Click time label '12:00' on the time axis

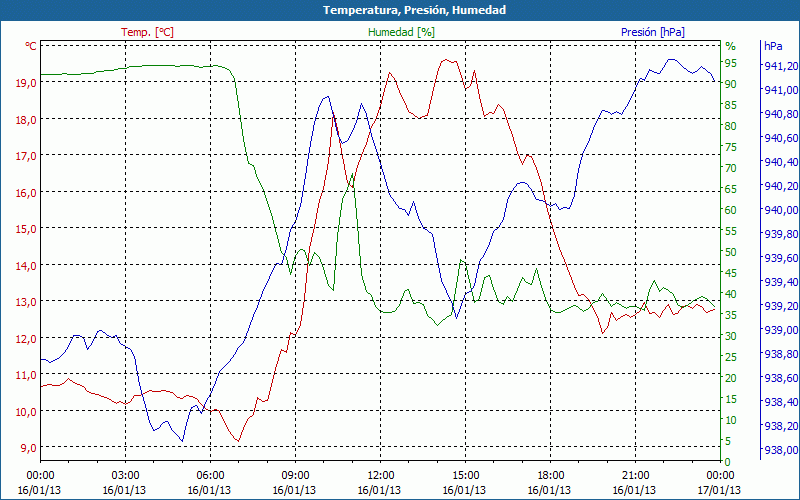380,476
